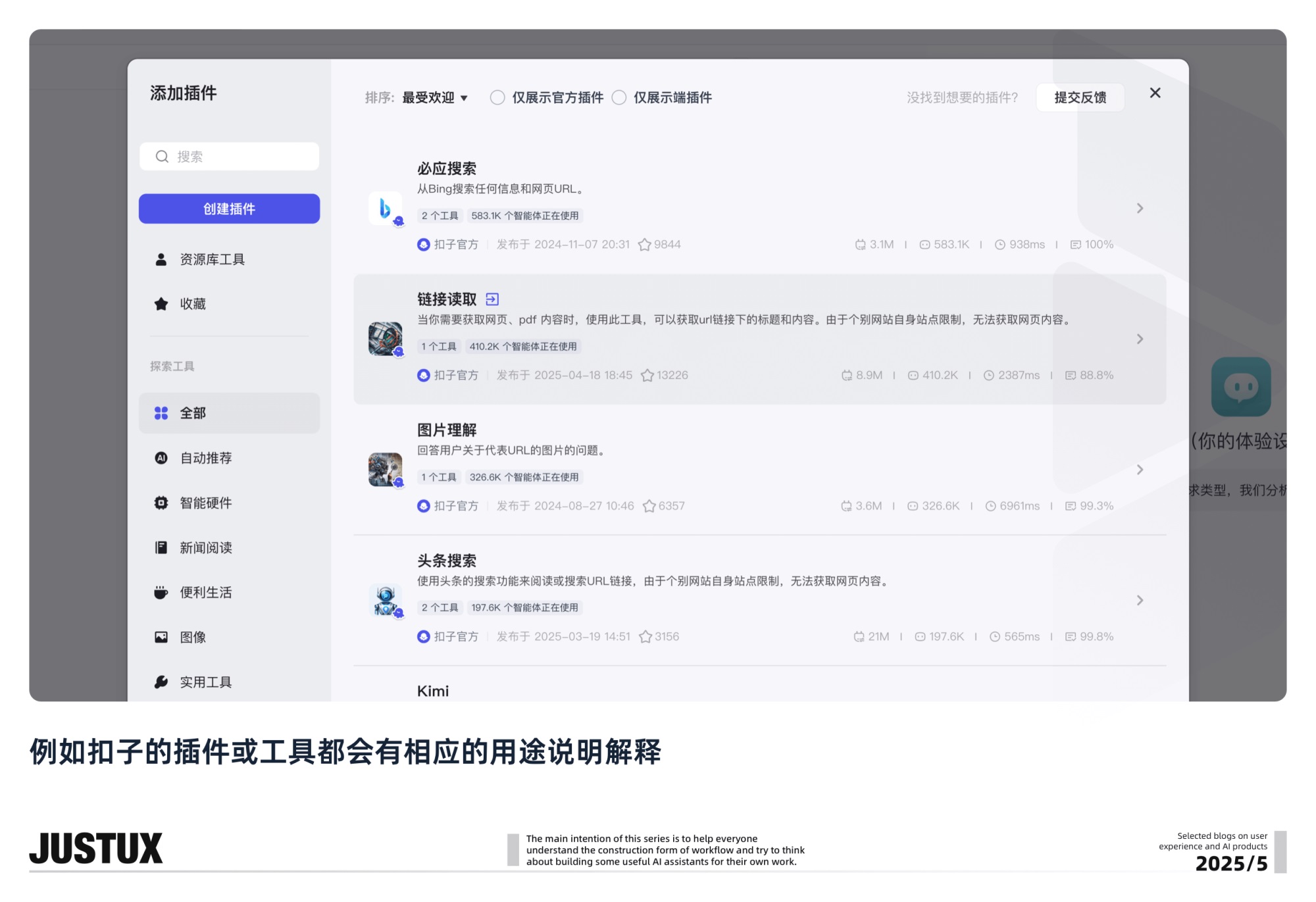Click inside the 搜索 input field

click(229, 157)
